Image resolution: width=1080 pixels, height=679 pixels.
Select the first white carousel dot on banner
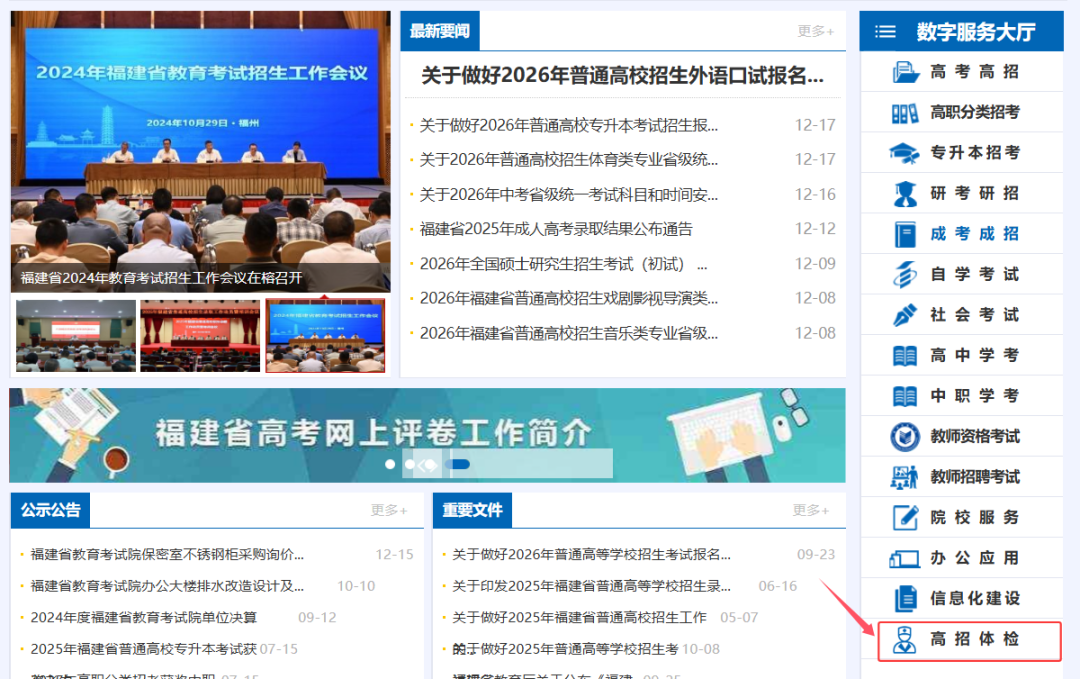tap(390, 464)
